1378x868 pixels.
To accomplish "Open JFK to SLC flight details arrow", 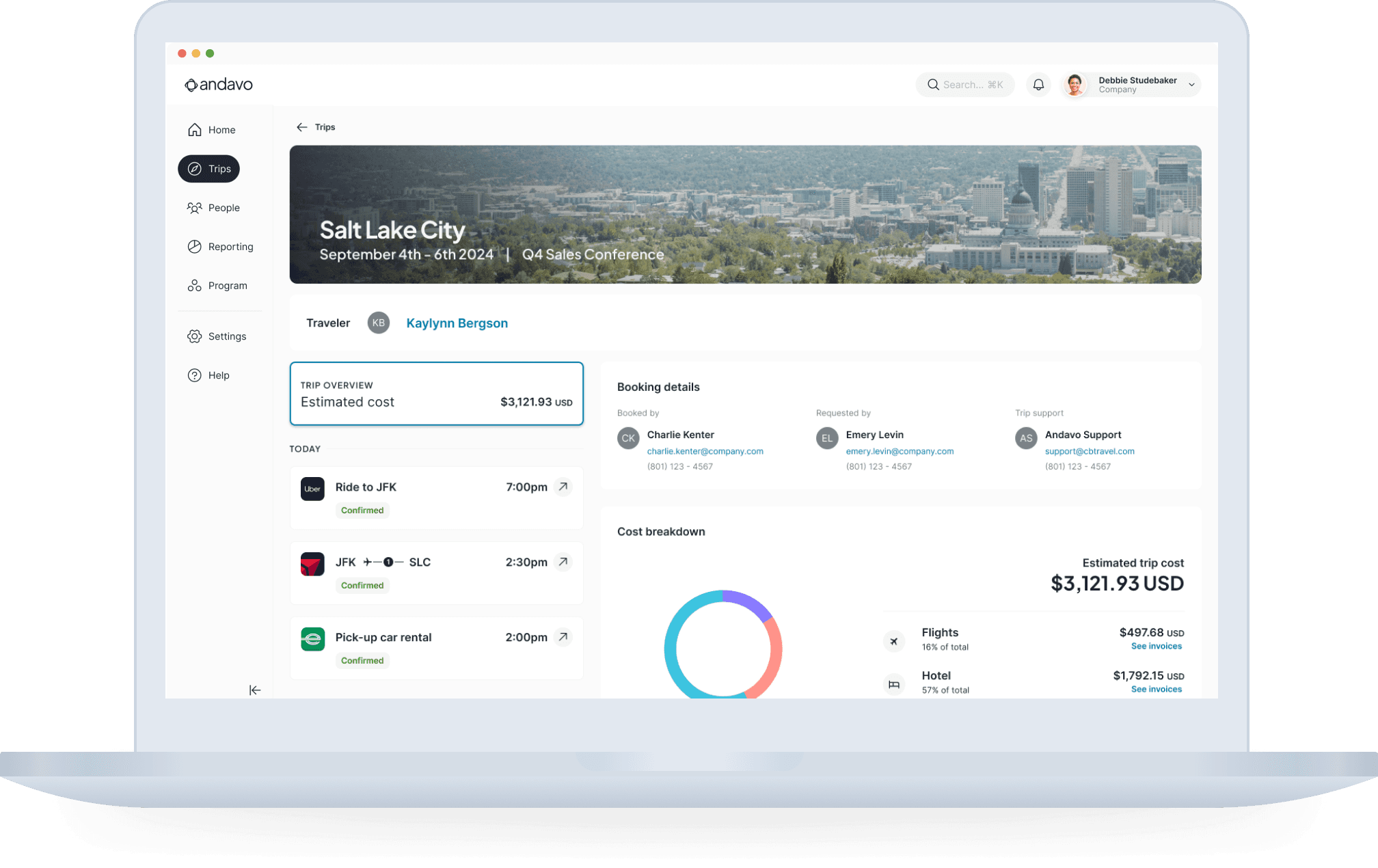I will point(563,562).
